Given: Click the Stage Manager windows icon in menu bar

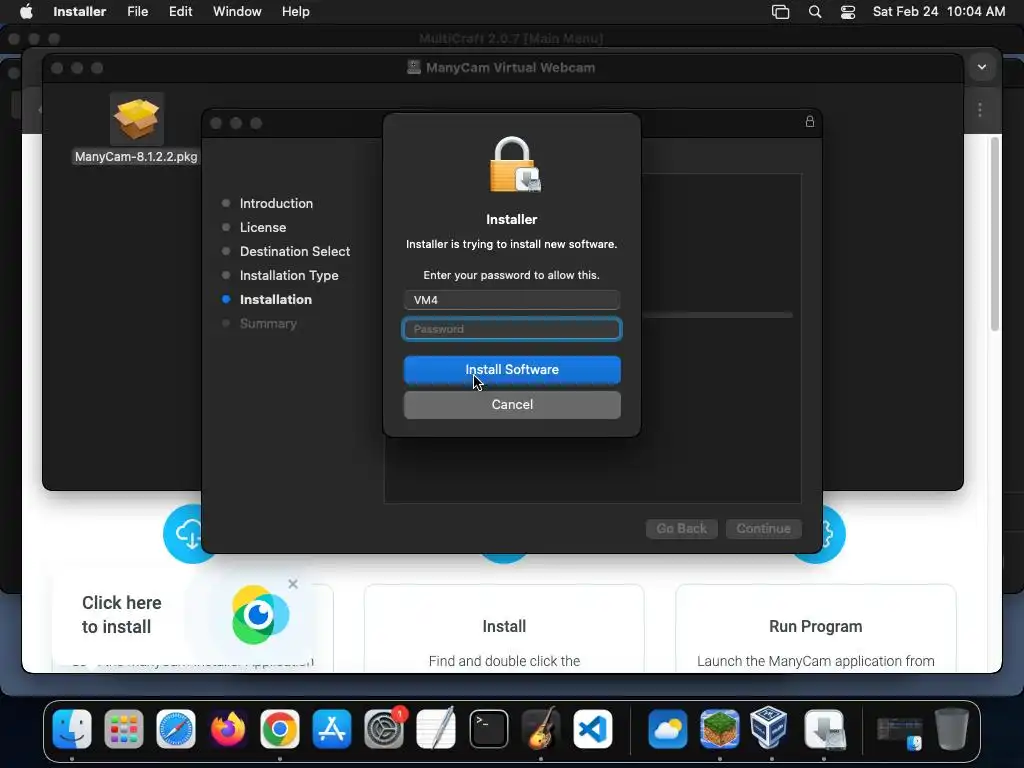Looking at the screenshot, I should coord(780,12).
